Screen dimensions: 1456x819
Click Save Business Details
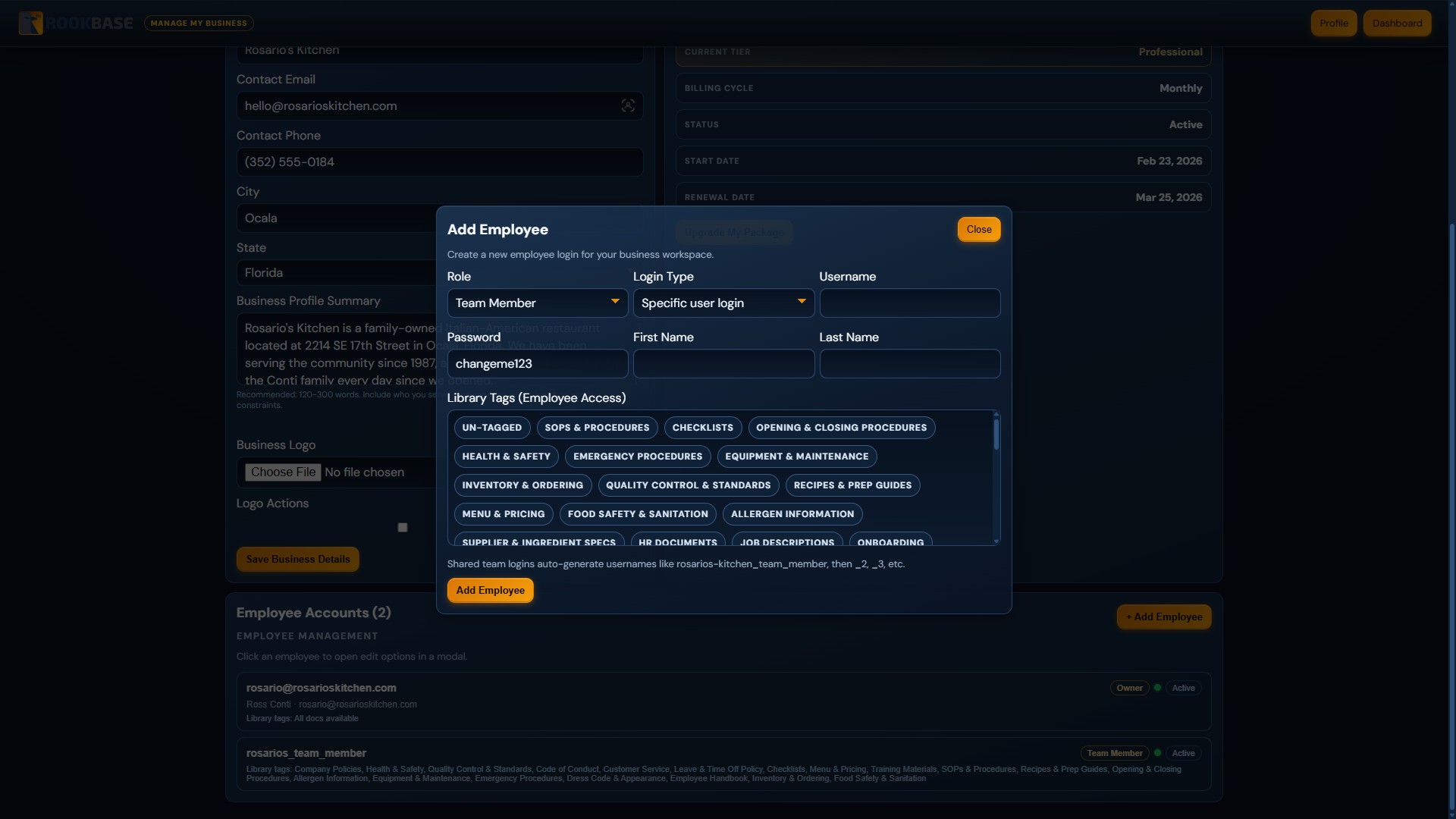click(297, 559)
